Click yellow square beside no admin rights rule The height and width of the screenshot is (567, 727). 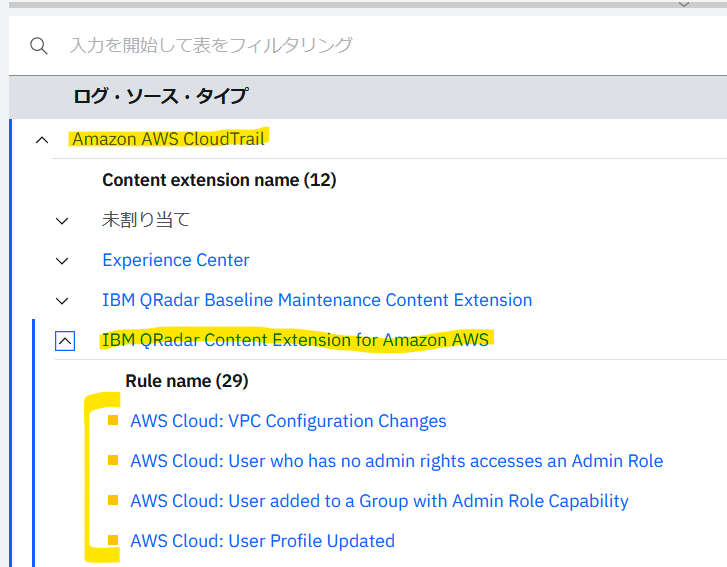point(113,460)
